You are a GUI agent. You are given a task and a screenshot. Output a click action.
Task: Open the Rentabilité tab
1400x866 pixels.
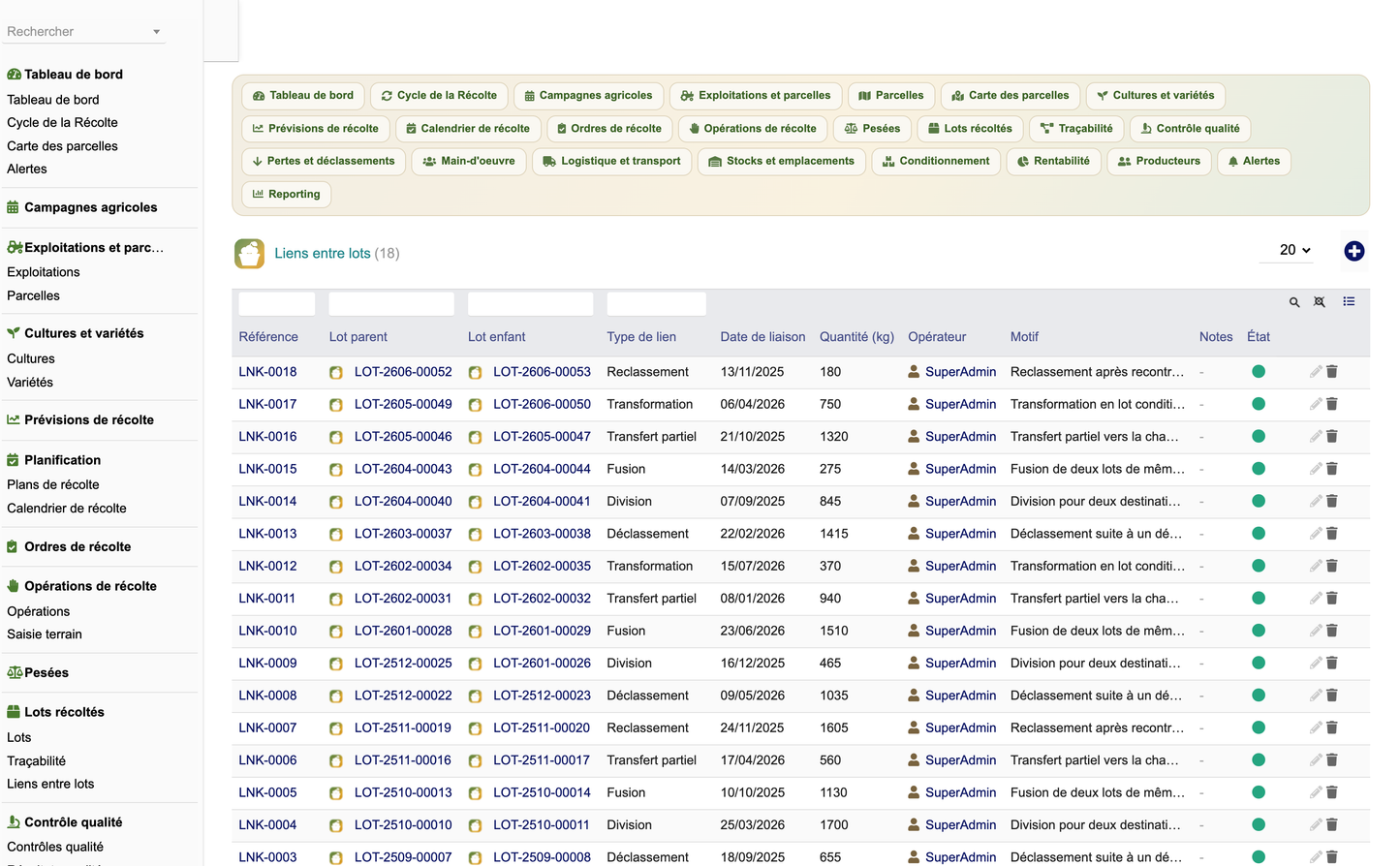click(x=1053, y=162)
